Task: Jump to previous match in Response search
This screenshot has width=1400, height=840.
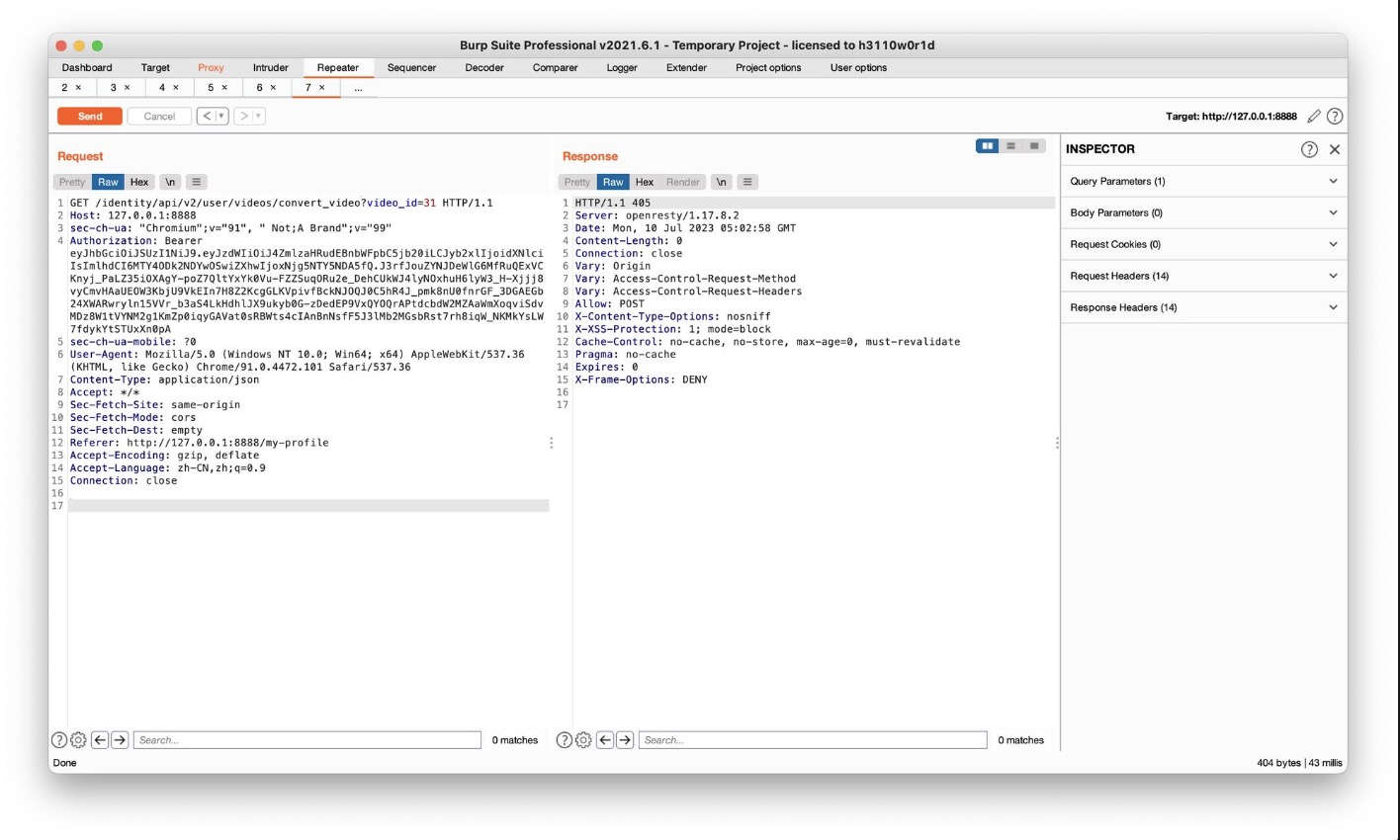Action: pyautogui.click(x=605, y=740)
